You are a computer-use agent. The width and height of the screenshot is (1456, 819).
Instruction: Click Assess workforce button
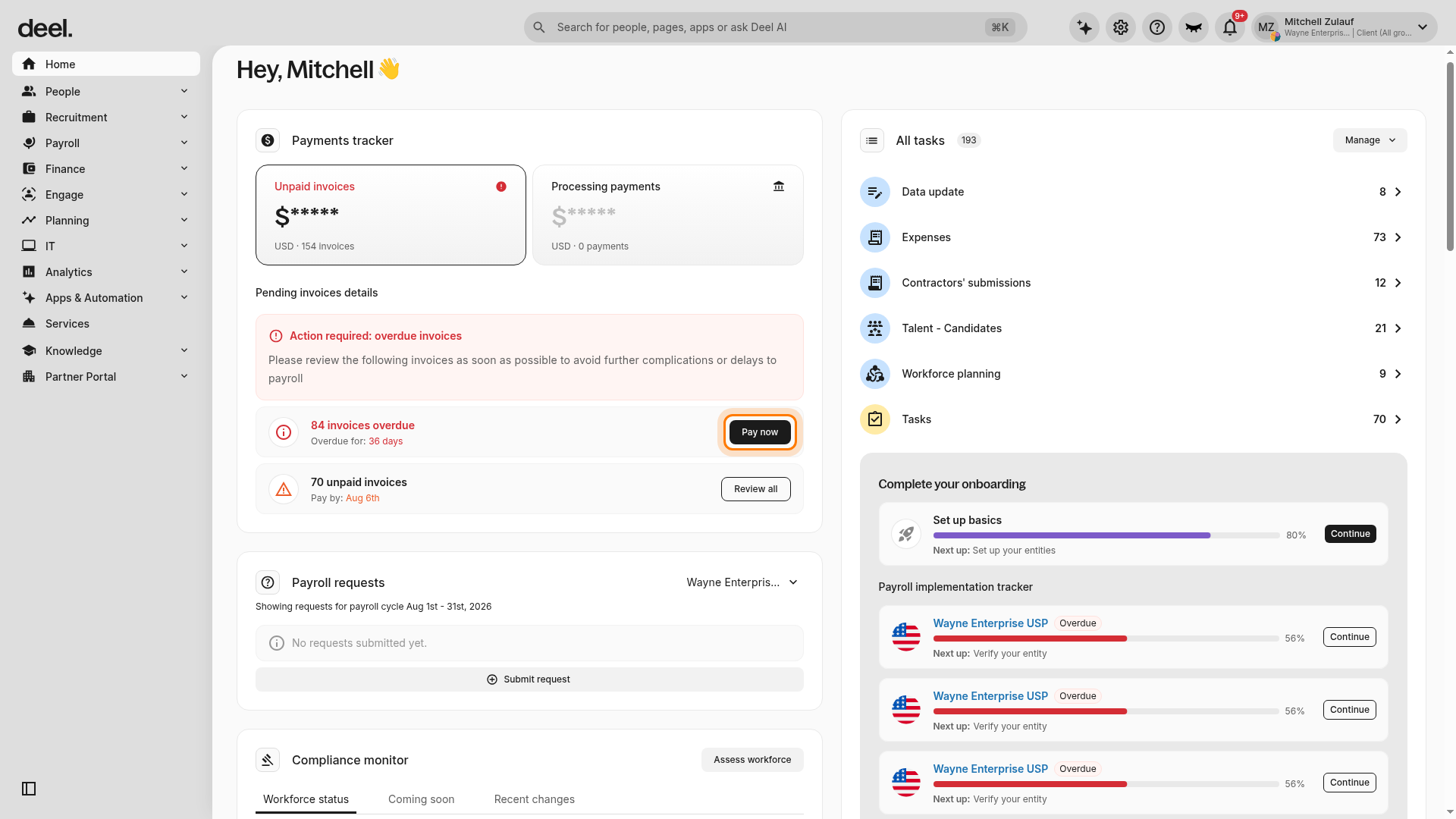(x=752, y=760)
